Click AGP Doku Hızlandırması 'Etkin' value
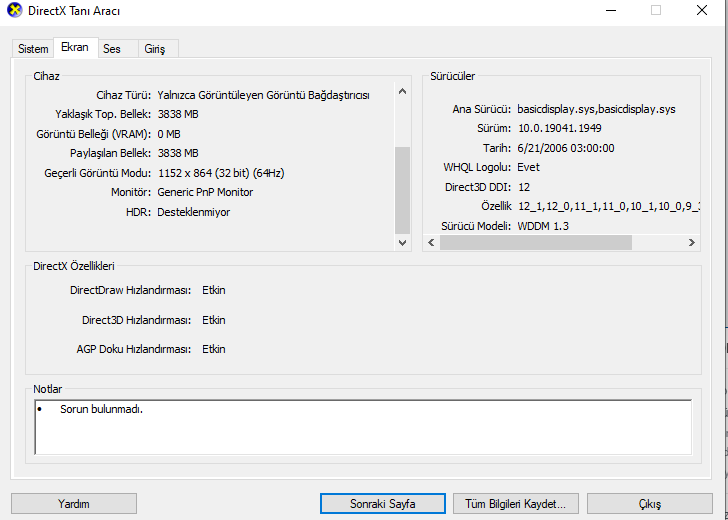728x520 pixels. pos(214,349)
